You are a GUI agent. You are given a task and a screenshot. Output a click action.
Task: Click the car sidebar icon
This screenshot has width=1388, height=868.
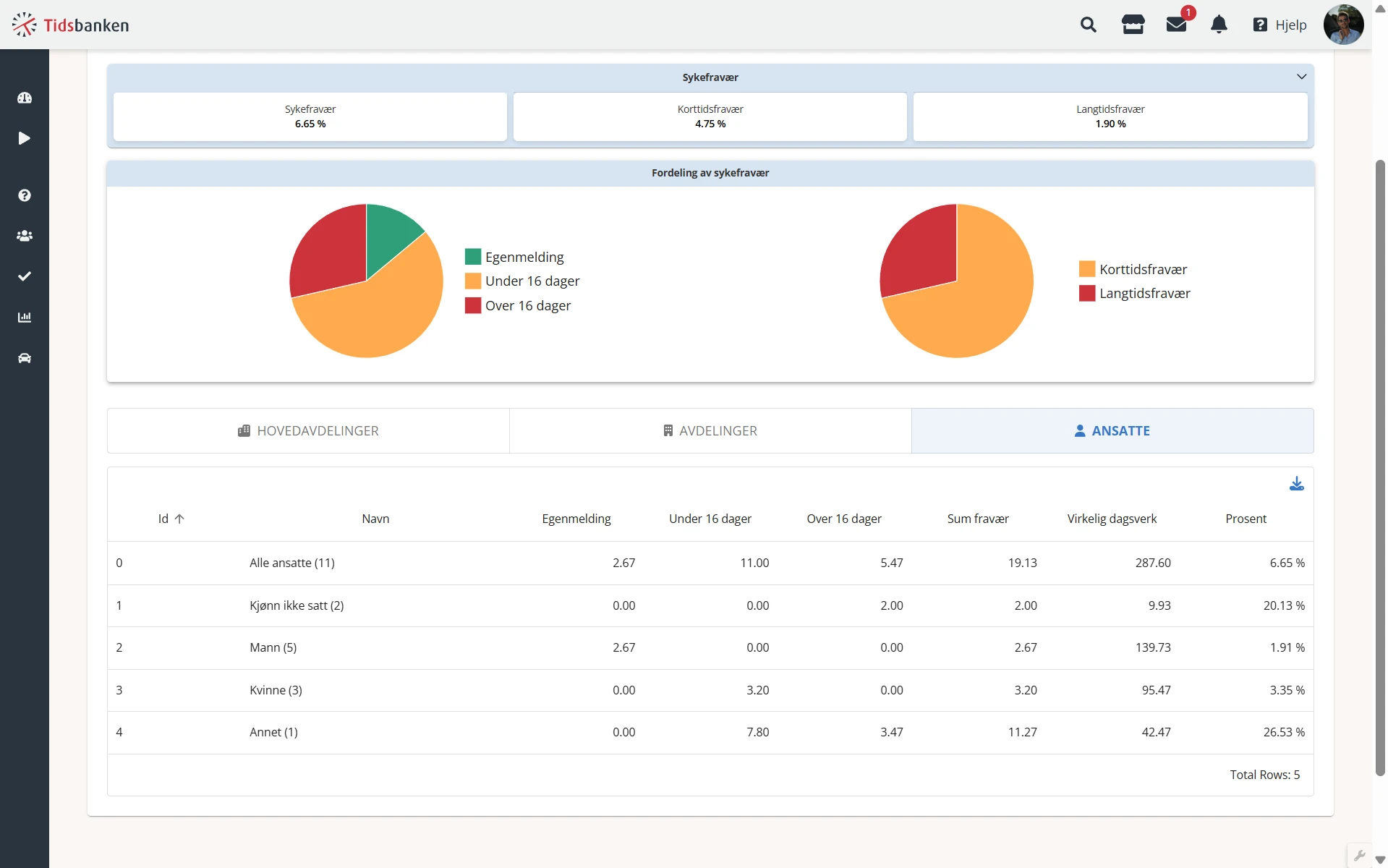coord(25,358)
